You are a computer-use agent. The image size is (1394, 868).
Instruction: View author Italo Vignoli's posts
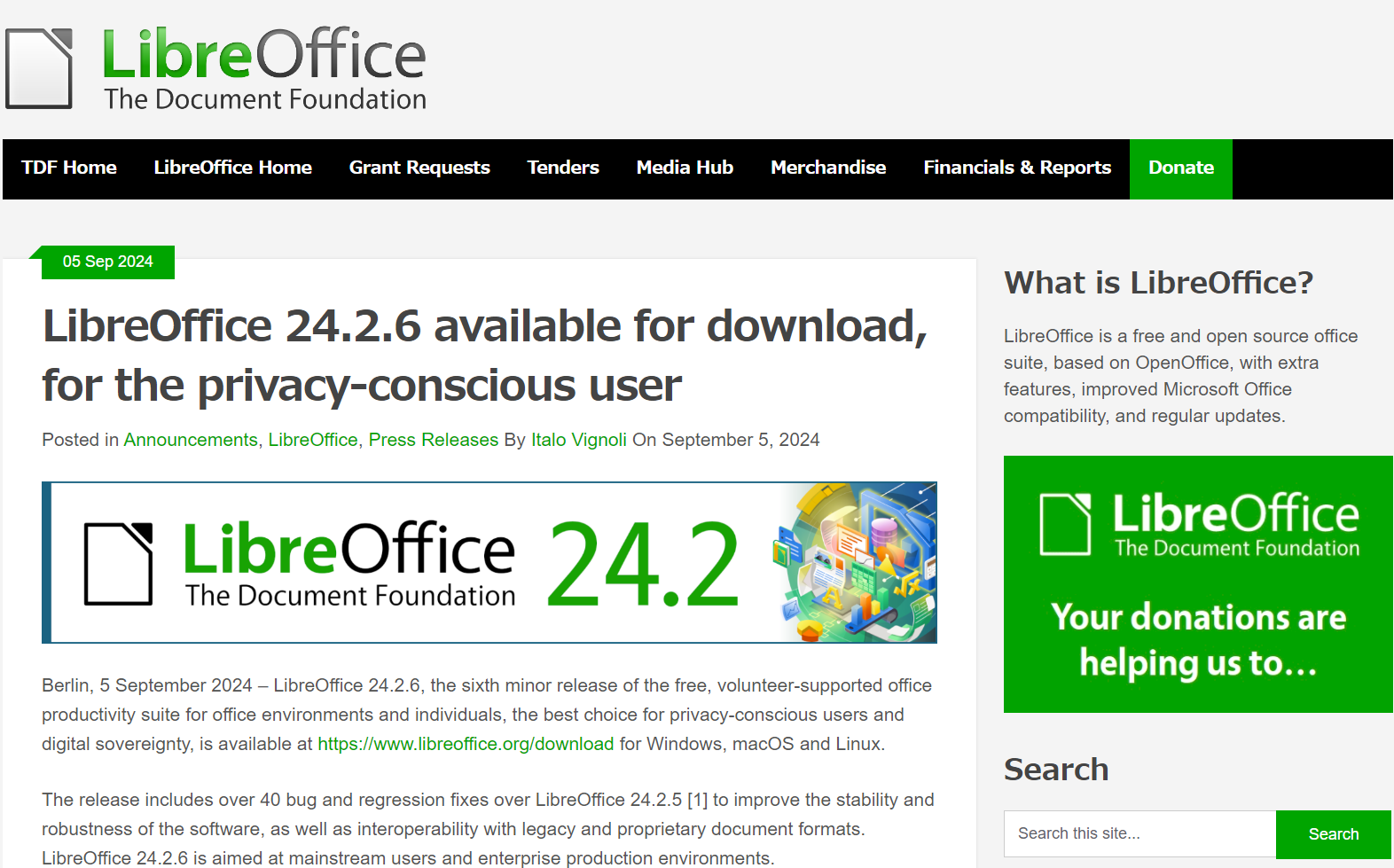(579, 440)
